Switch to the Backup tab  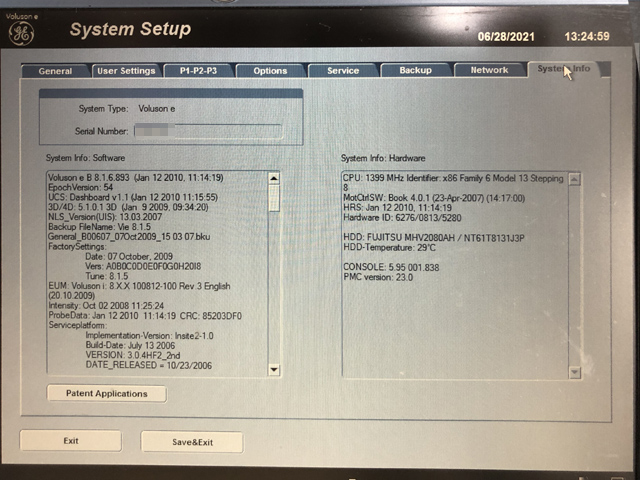click(416, 70)
